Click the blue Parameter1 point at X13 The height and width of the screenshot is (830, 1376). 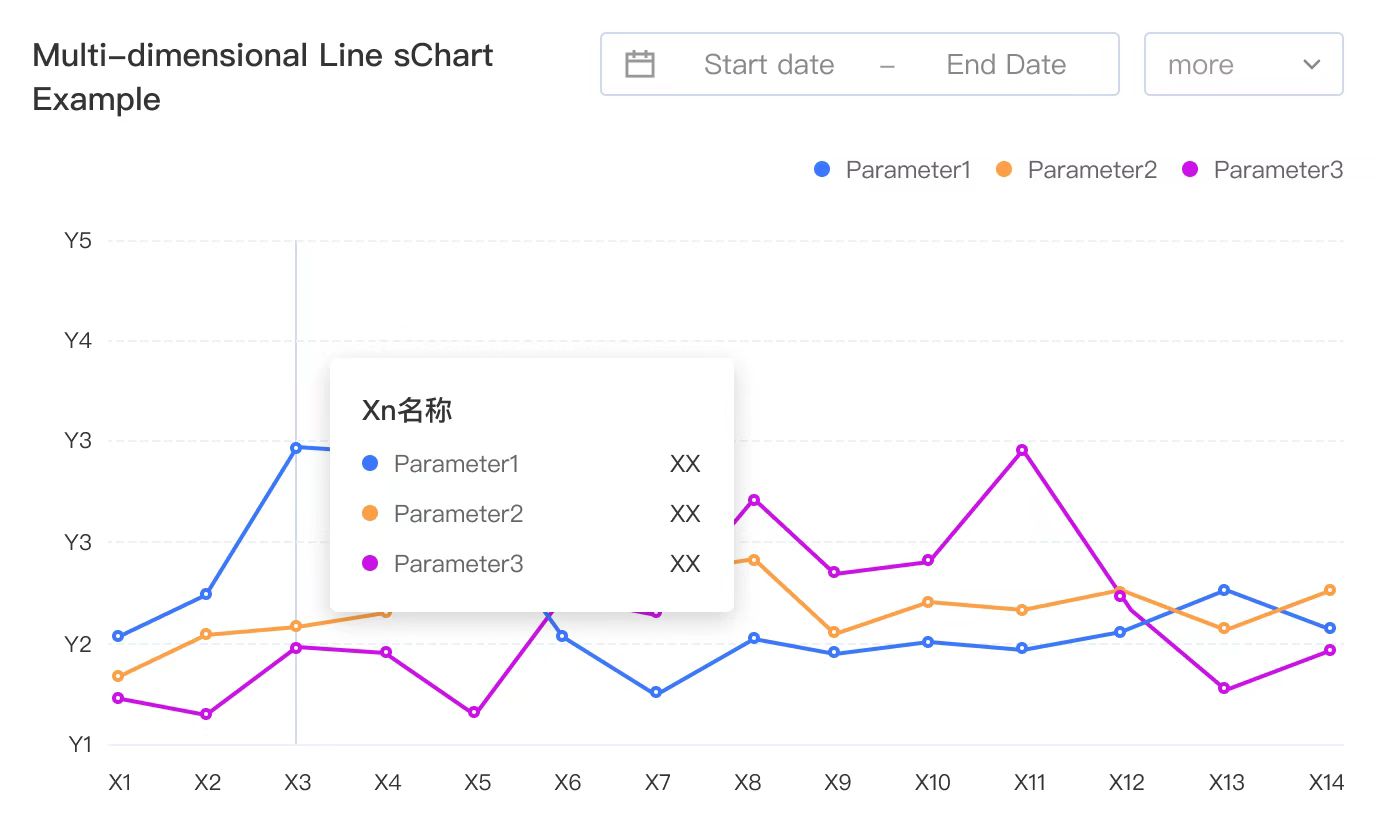pos(1224,590)
